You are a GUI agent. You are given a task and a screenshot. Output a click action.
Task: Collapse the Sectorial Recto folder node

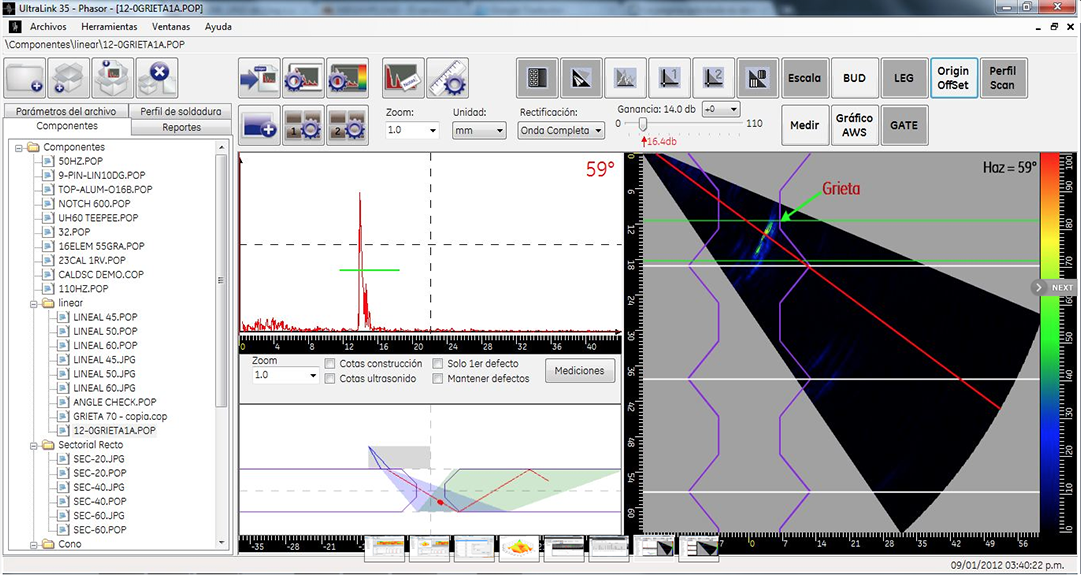tap(33, 445)
